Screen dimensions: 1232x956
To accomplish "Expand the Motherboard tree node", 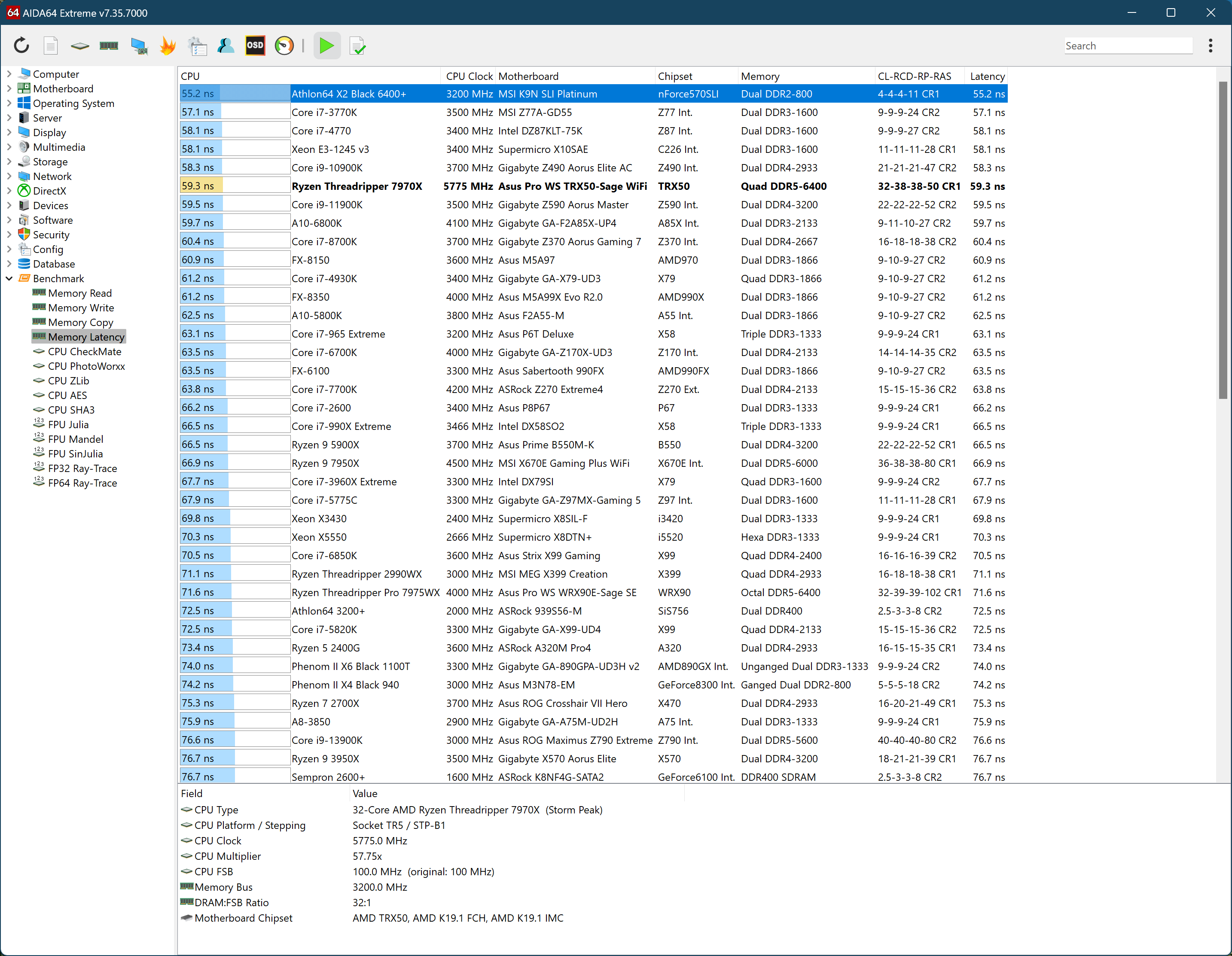I will pos(9,88).
